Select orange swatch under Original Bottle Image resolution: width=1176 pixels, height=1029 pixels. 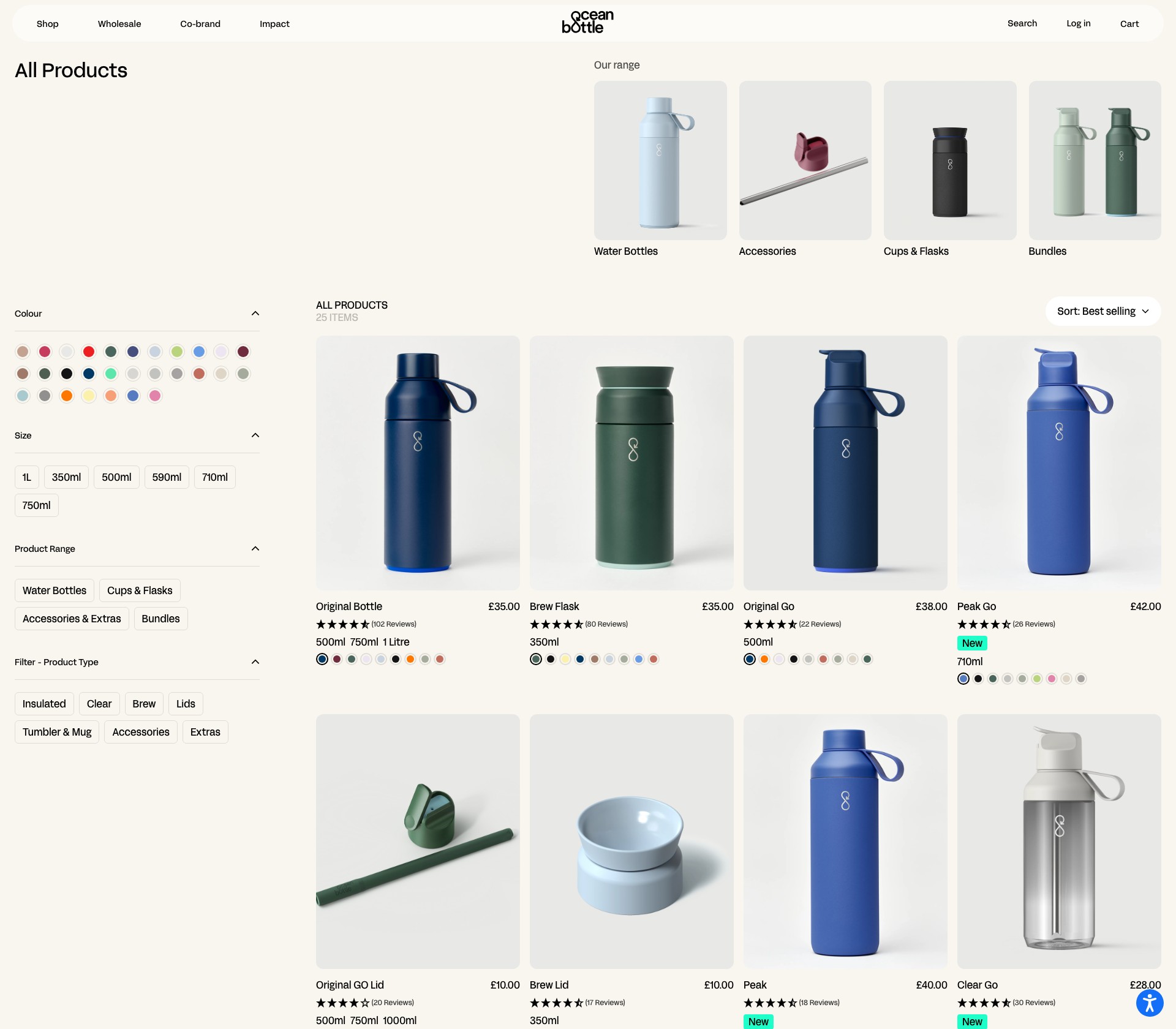click(x=410, y=659)
